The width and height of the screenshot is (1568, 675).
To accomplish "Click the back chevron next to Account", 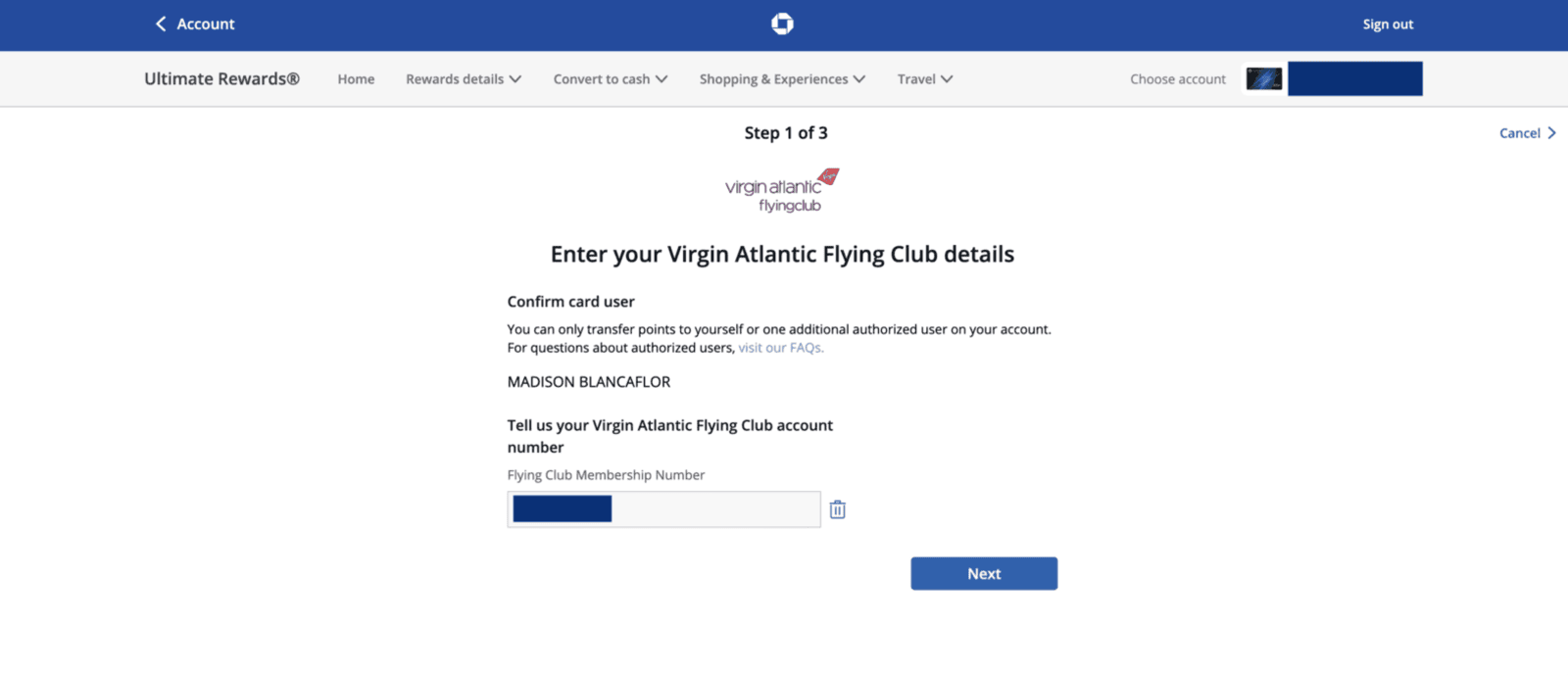I will pos(160,23).
